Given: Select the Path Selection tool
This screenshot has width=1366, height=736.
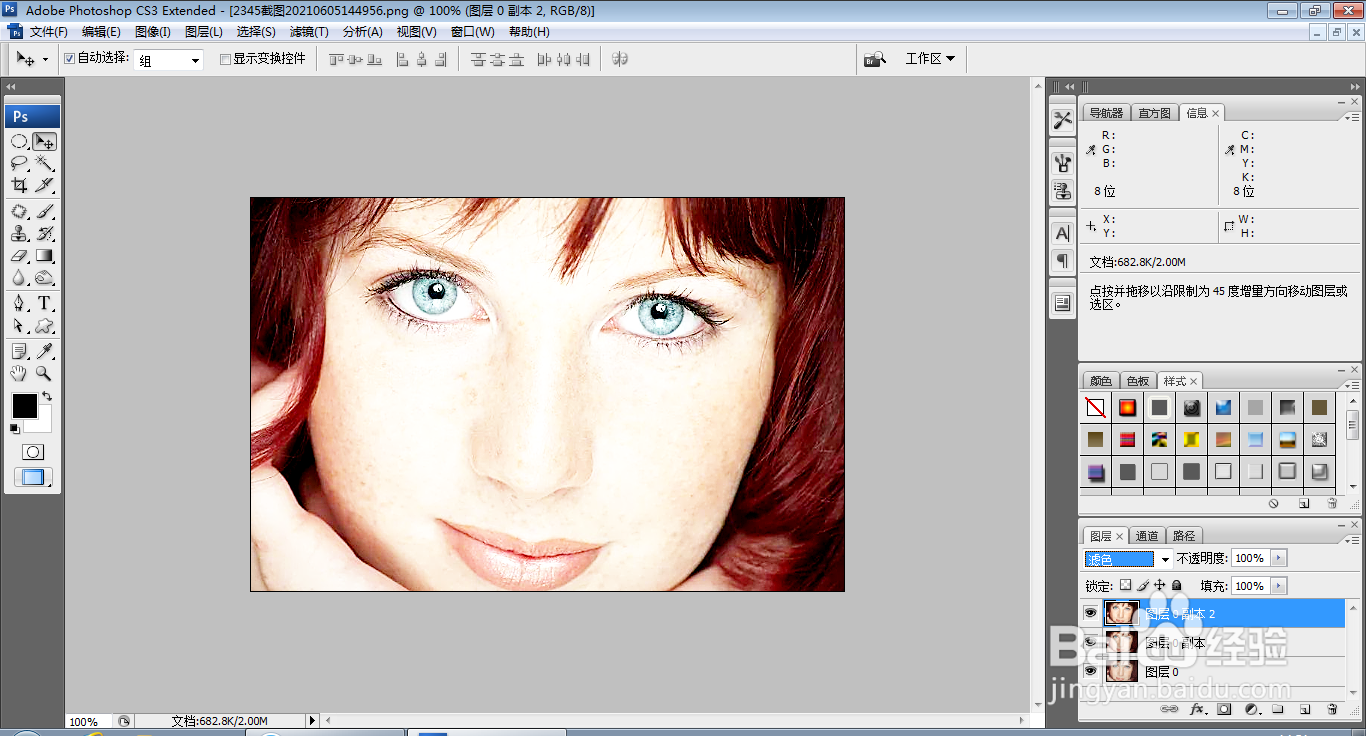Looking at the screenshot, I should 19,326.
